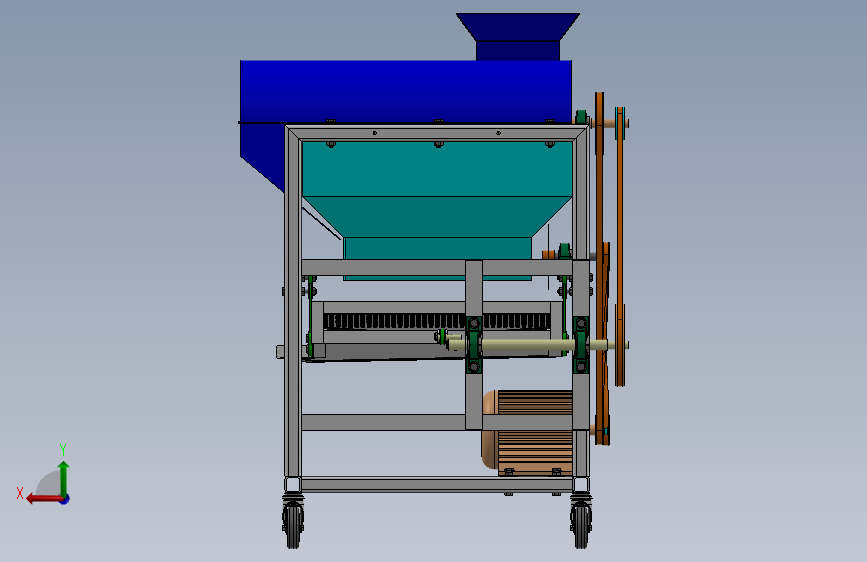Select the large blue upper housing cover
Image resolution: width=867 pixels, height=562 pixels.
tap(405, 91)
